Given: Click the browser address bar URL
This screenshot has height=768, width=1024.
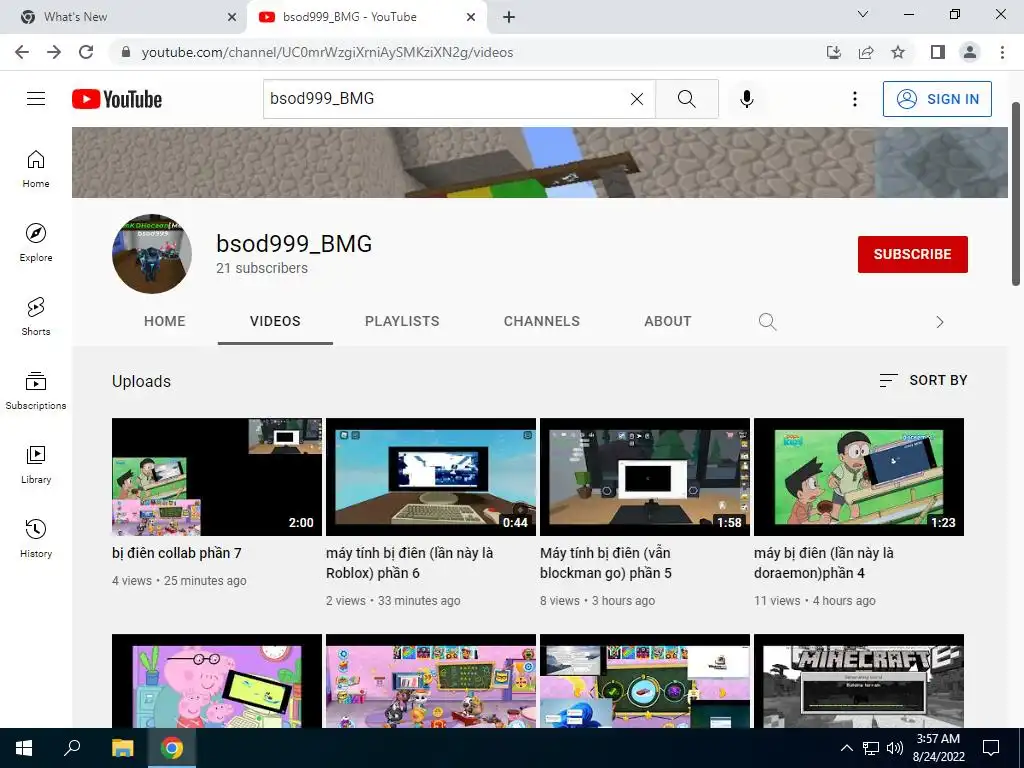Looking at the screenshot, I should [327, 52].
